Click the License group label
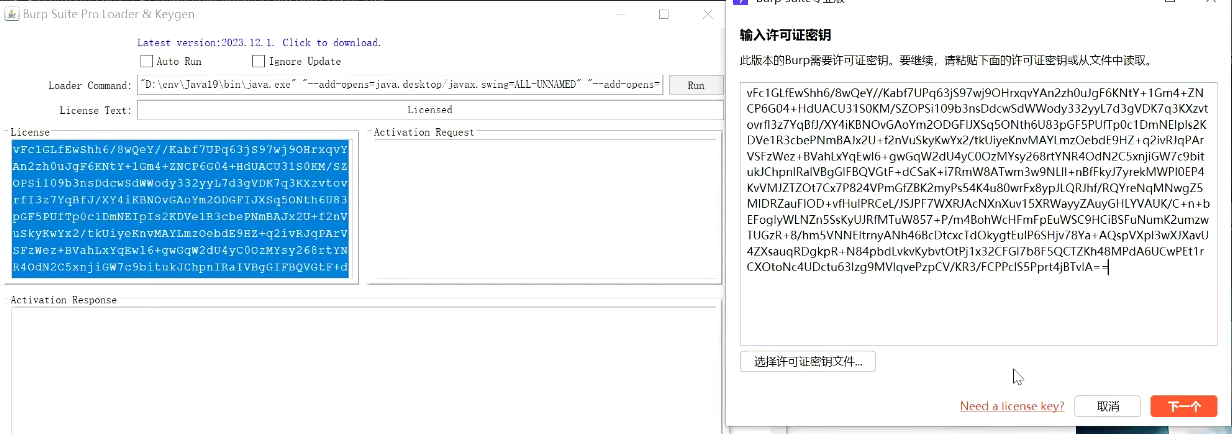The image size is (1232, 434). [29, 132]
